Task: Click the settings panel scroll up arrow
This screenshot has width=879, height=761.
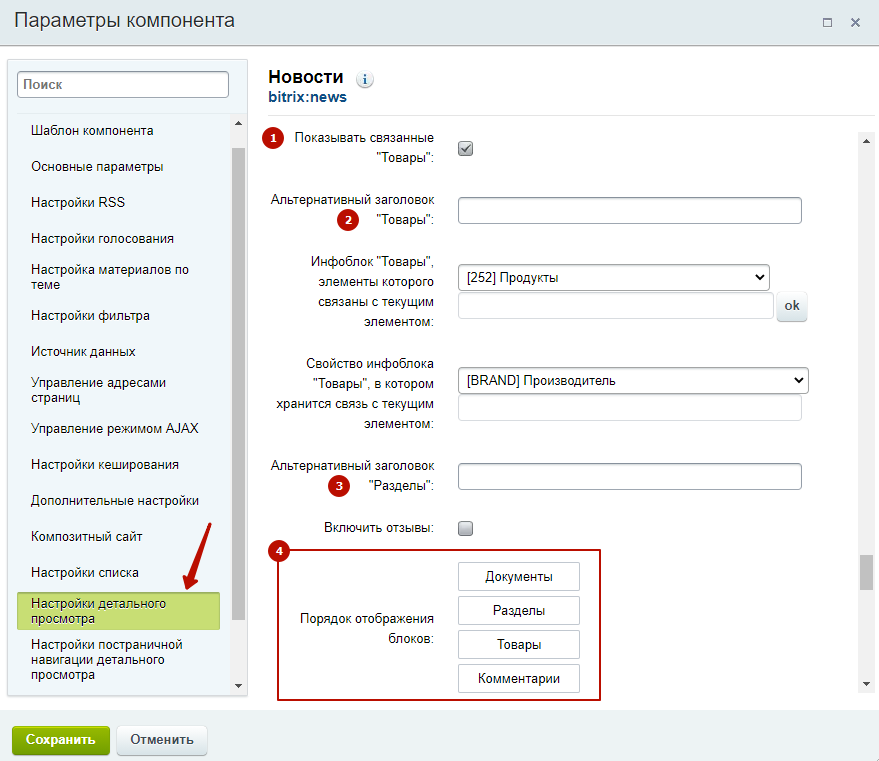Action: (866, 141)
